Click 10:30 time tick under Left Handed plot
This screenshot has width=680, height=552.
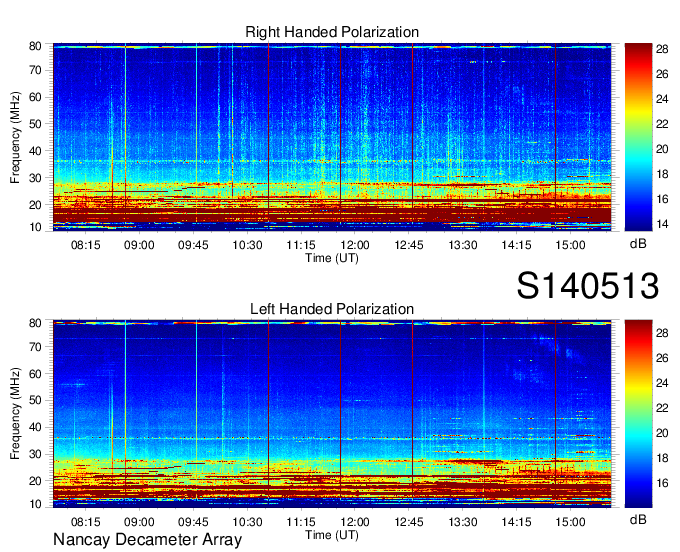click(x=247, y=522)
